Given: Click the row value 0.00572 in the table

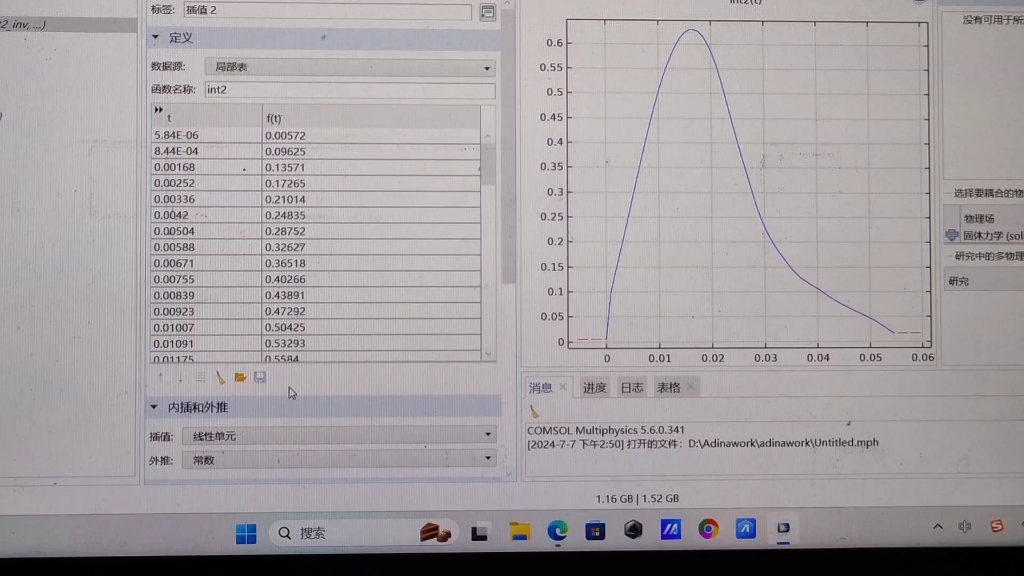Looking at the screenshot, I should click(286, 135).
